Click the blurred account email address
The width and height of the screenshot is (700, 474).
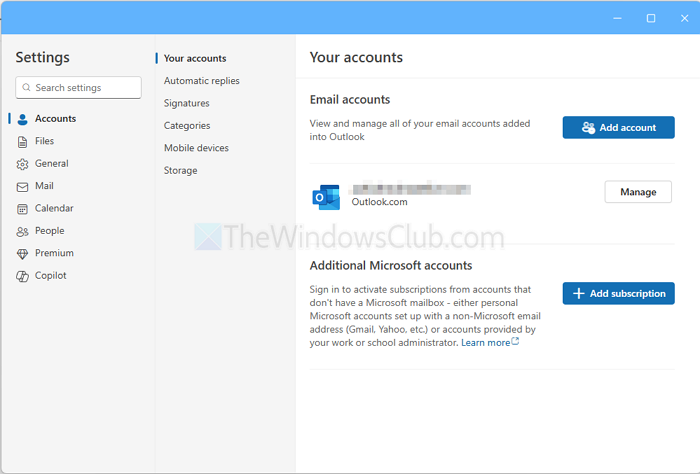(411, 189)
